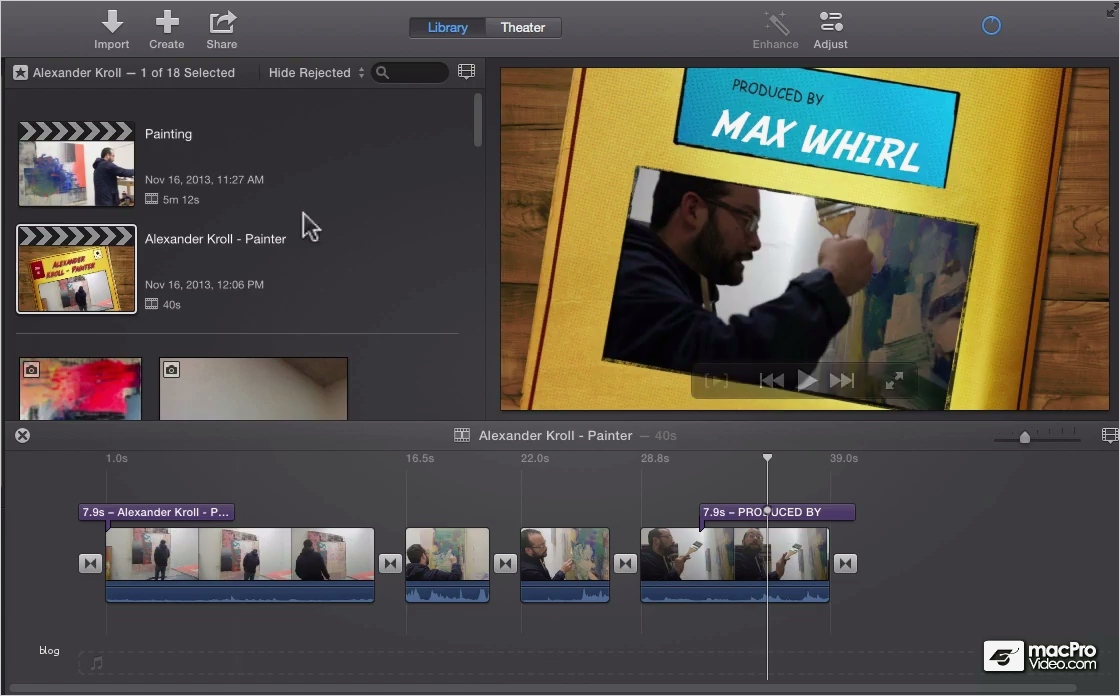This screenshot has width=1120, height=696.
Task: Select the Library tab
Action: (x=447, y=27)
